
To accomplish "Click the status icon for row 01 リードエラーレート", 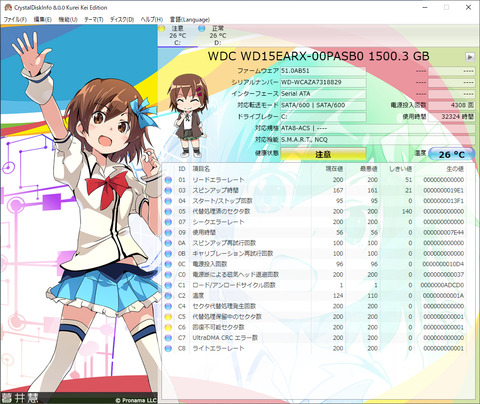I will pos(168,180).
